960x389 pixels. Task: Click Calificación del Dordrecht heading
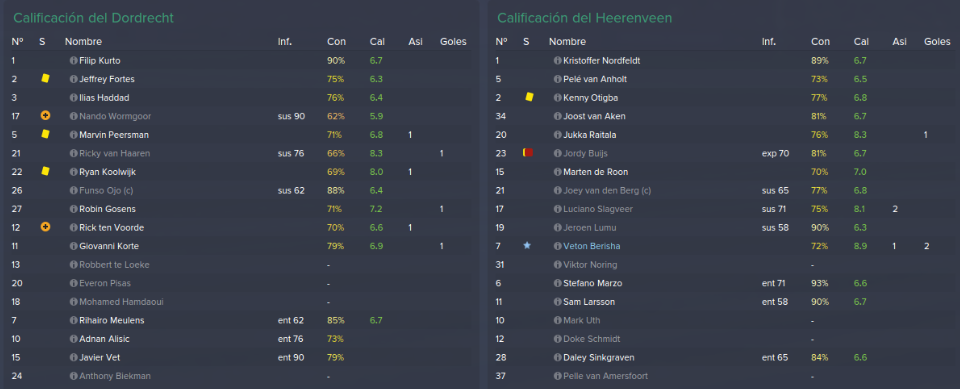(94, 18)
